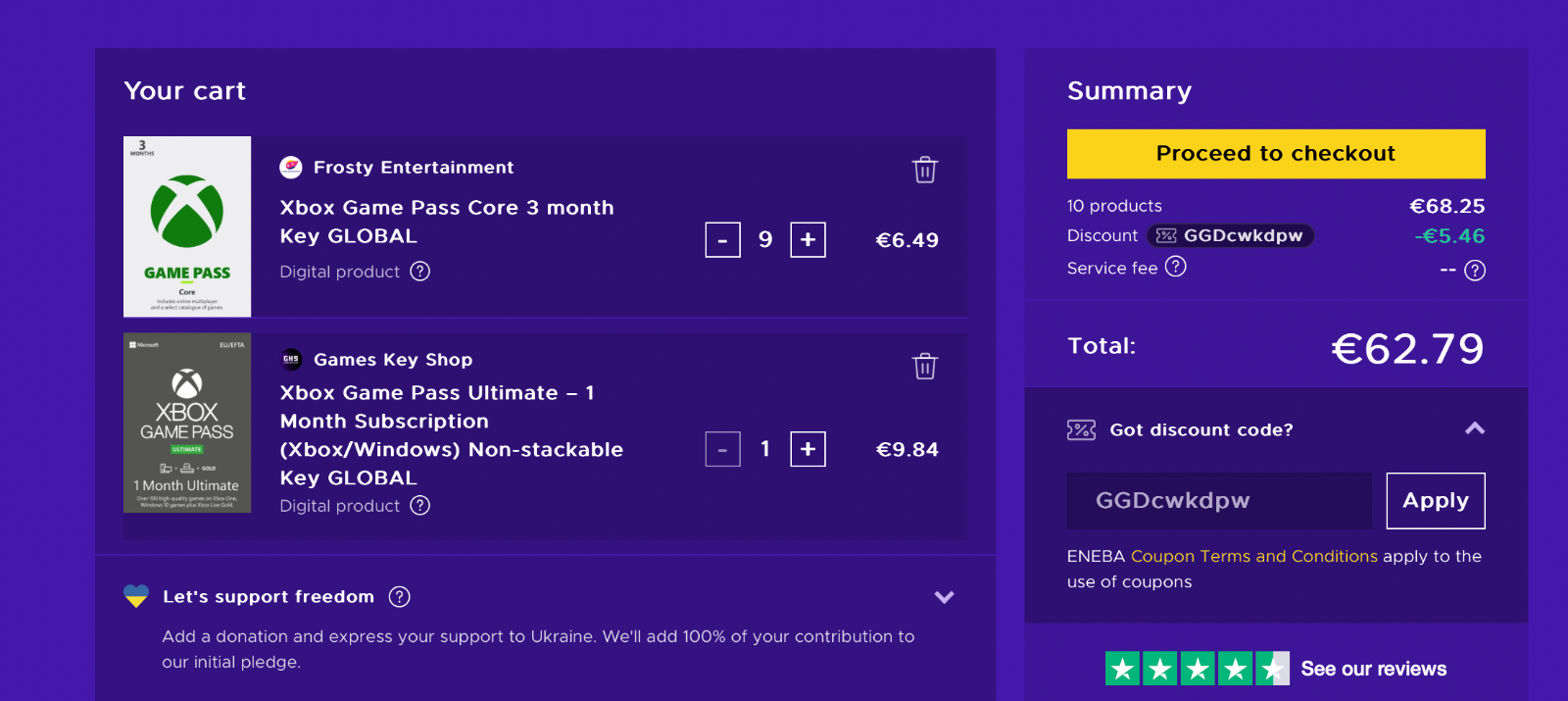Image resolution: width=1568 pixels, height=701 pixels.
Task: Click Service fee label question mark icon
Action: pos(1176,267)
